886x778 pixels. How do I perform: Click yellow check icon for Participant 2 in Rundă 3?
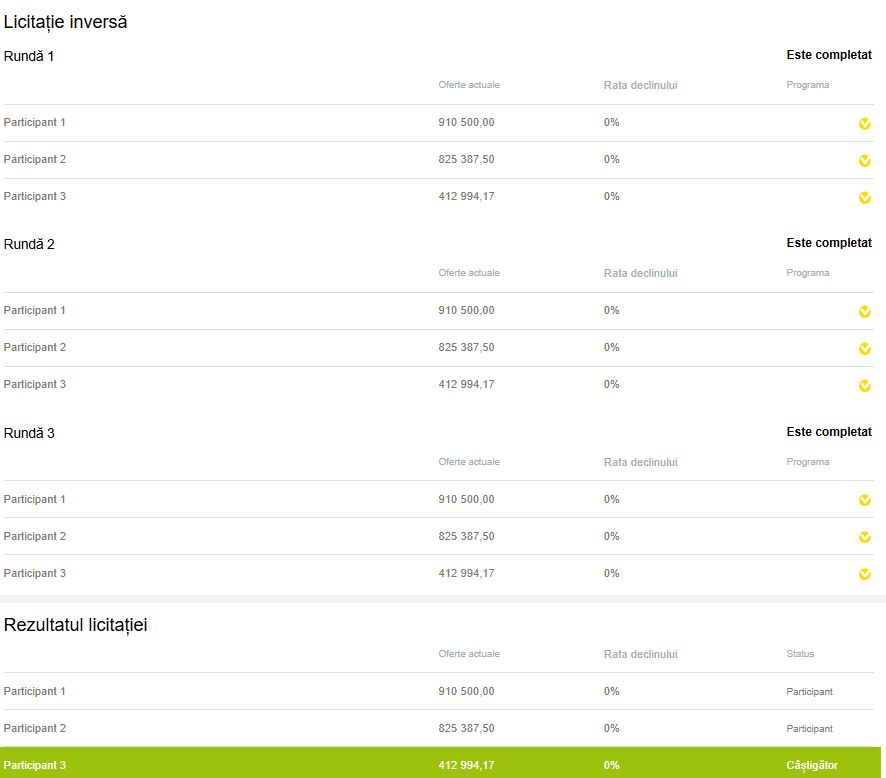coord(864,538)
